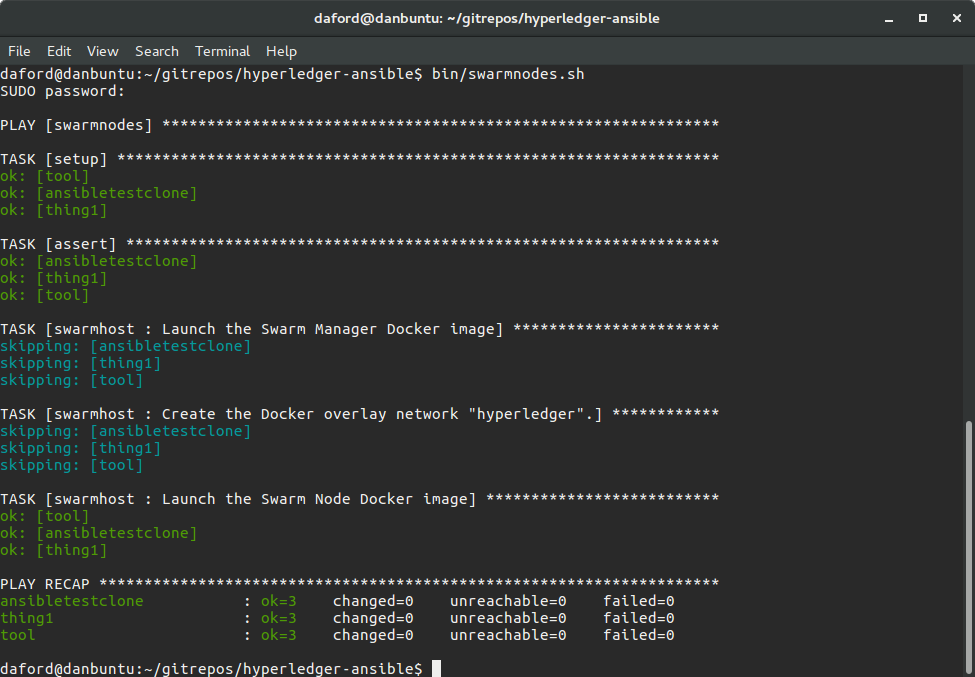Open the Terminal menu

tap(222, 51)
